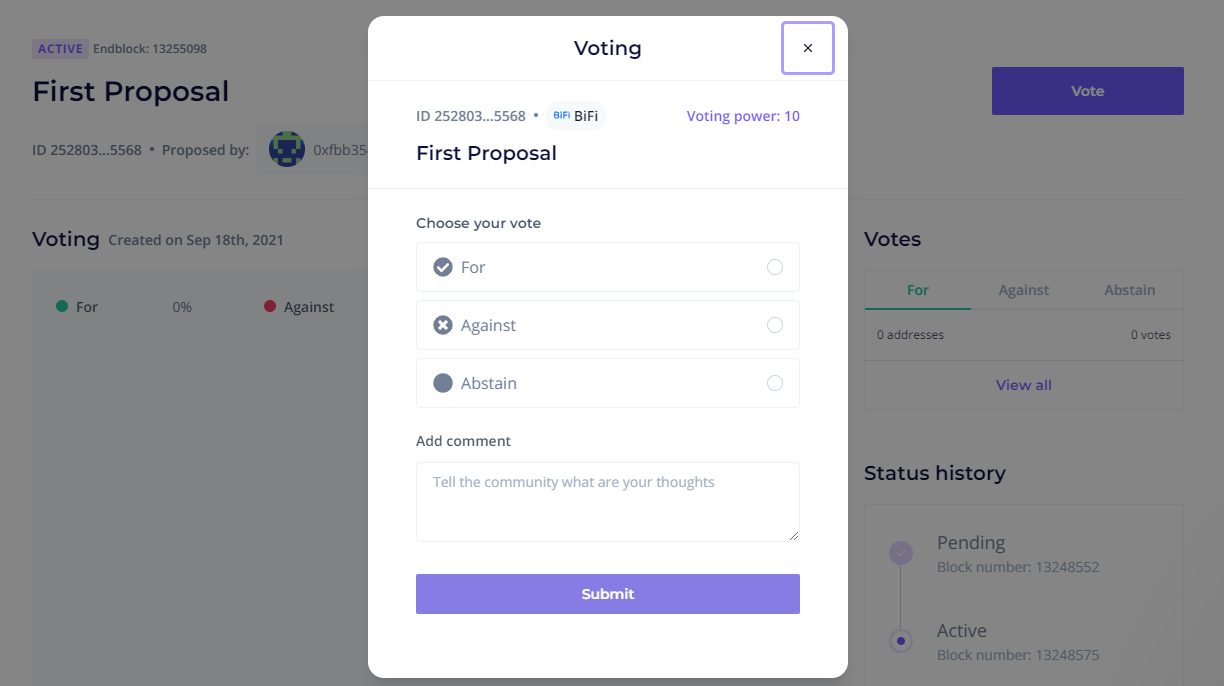Select the Against radio button

pyautogui.click(x=775, y=325)
